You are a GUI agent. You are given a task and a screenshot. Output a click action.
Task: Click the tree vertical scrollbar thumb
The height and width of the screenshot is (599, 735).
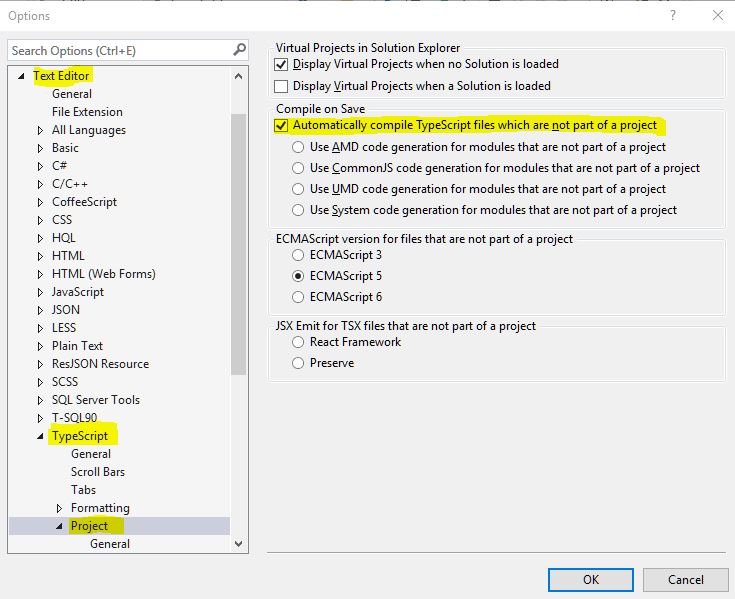tap(239, 244)
